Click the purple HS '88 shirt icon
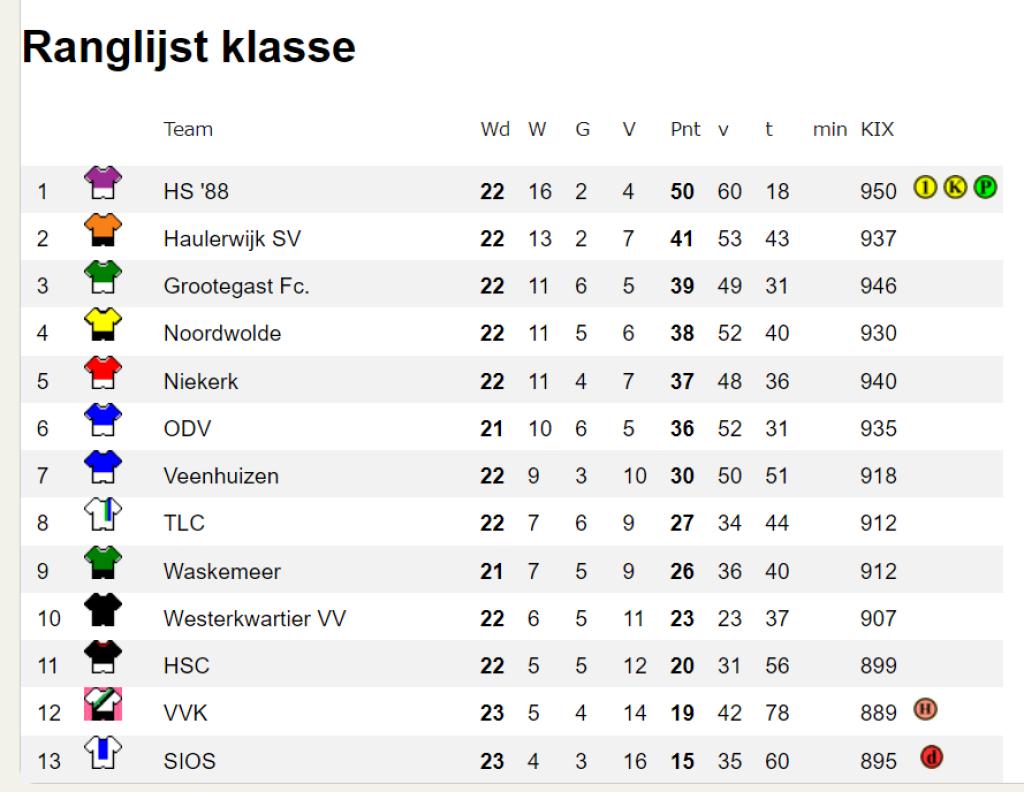 103,183
